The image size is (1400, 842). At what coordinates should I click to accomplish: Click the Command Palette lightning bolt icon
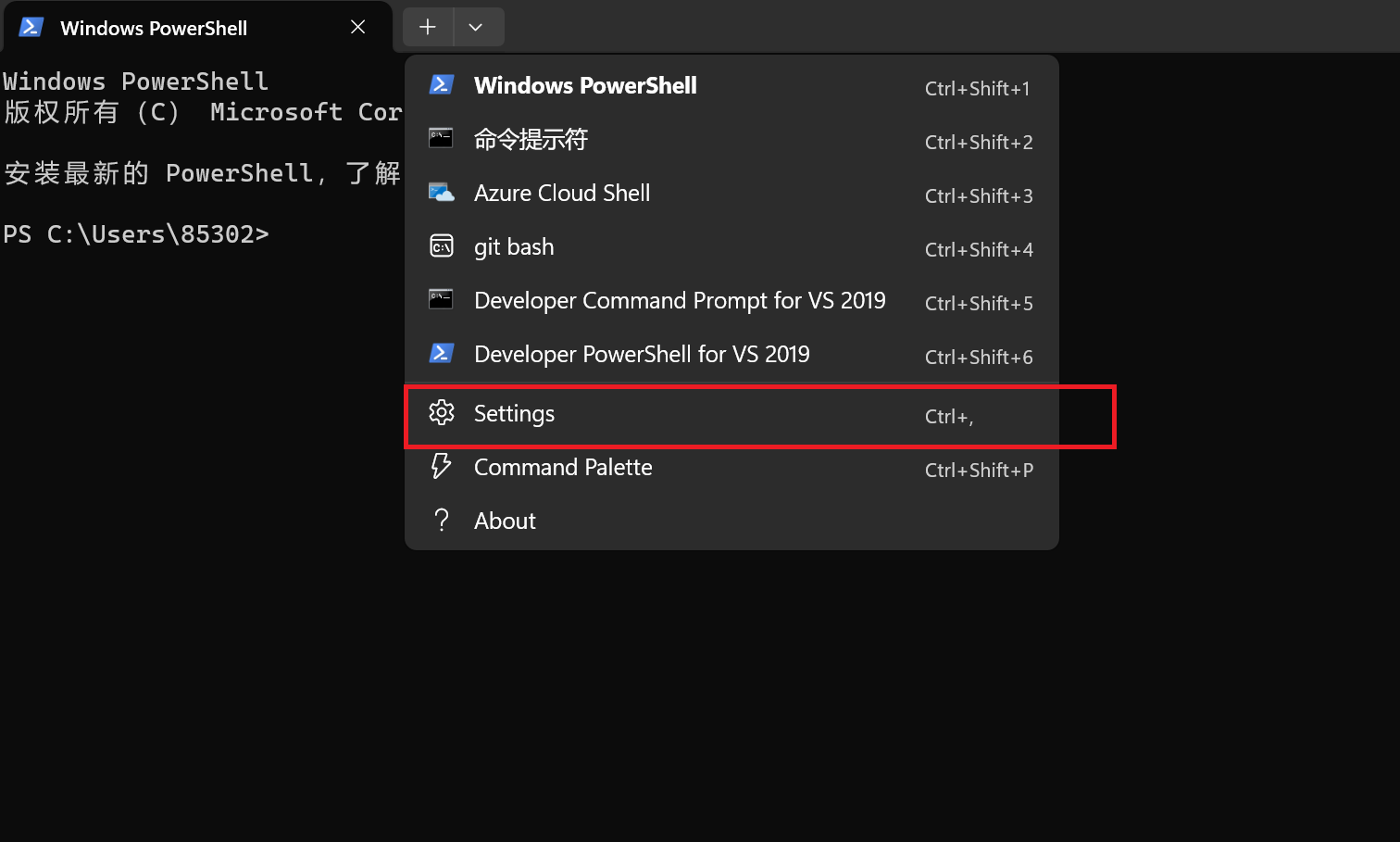[442, 467]
